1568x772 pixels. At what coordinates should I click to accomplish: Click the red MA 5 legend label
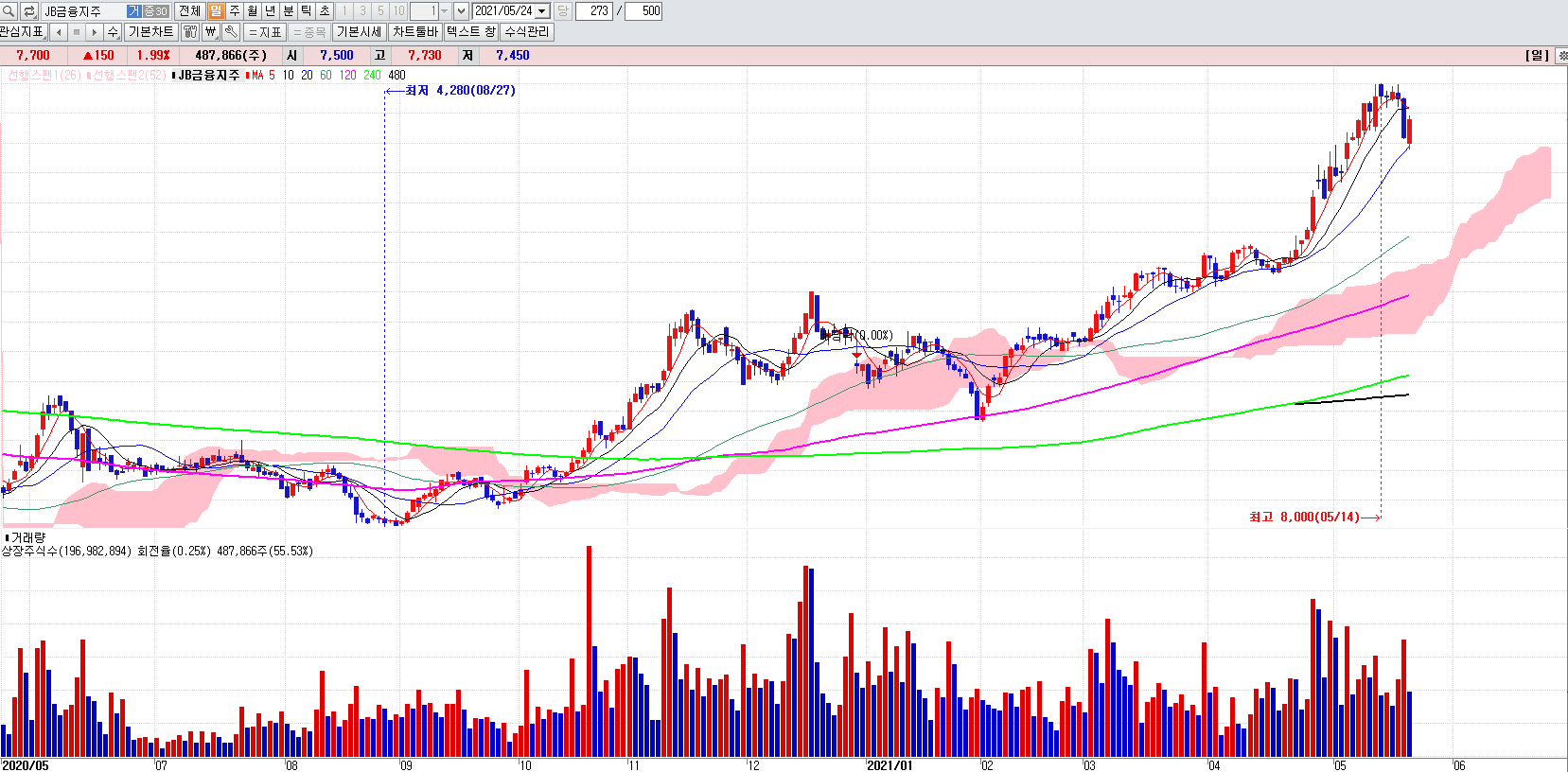pyautogui.click(x=263, y=75)
